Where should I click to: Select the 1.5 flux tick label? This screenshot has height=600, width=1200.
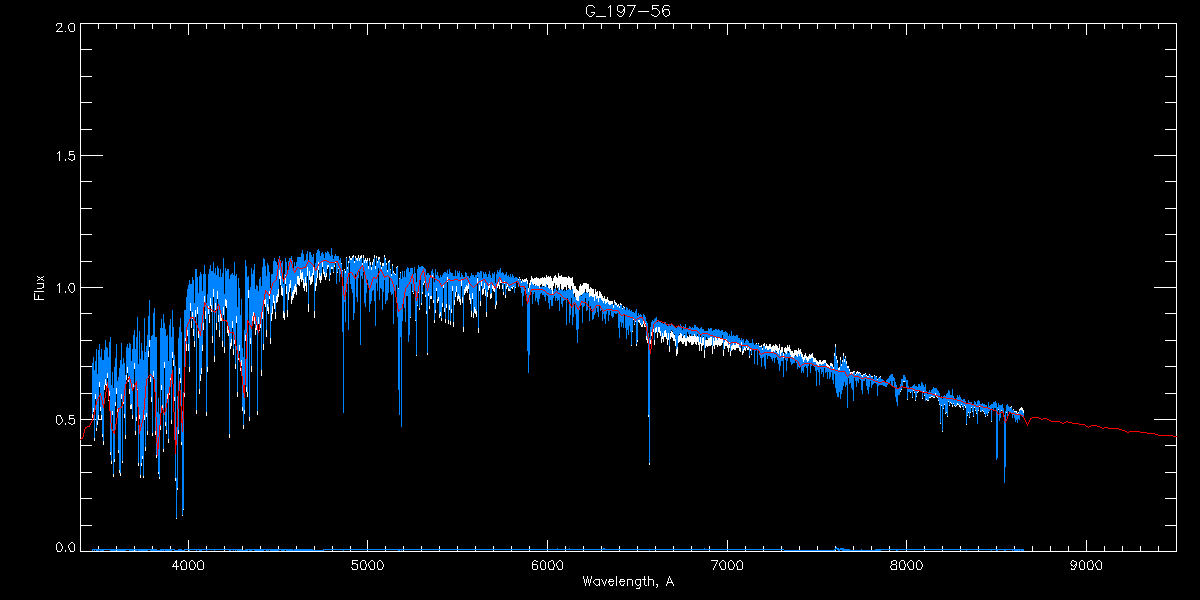coord(66,157)
